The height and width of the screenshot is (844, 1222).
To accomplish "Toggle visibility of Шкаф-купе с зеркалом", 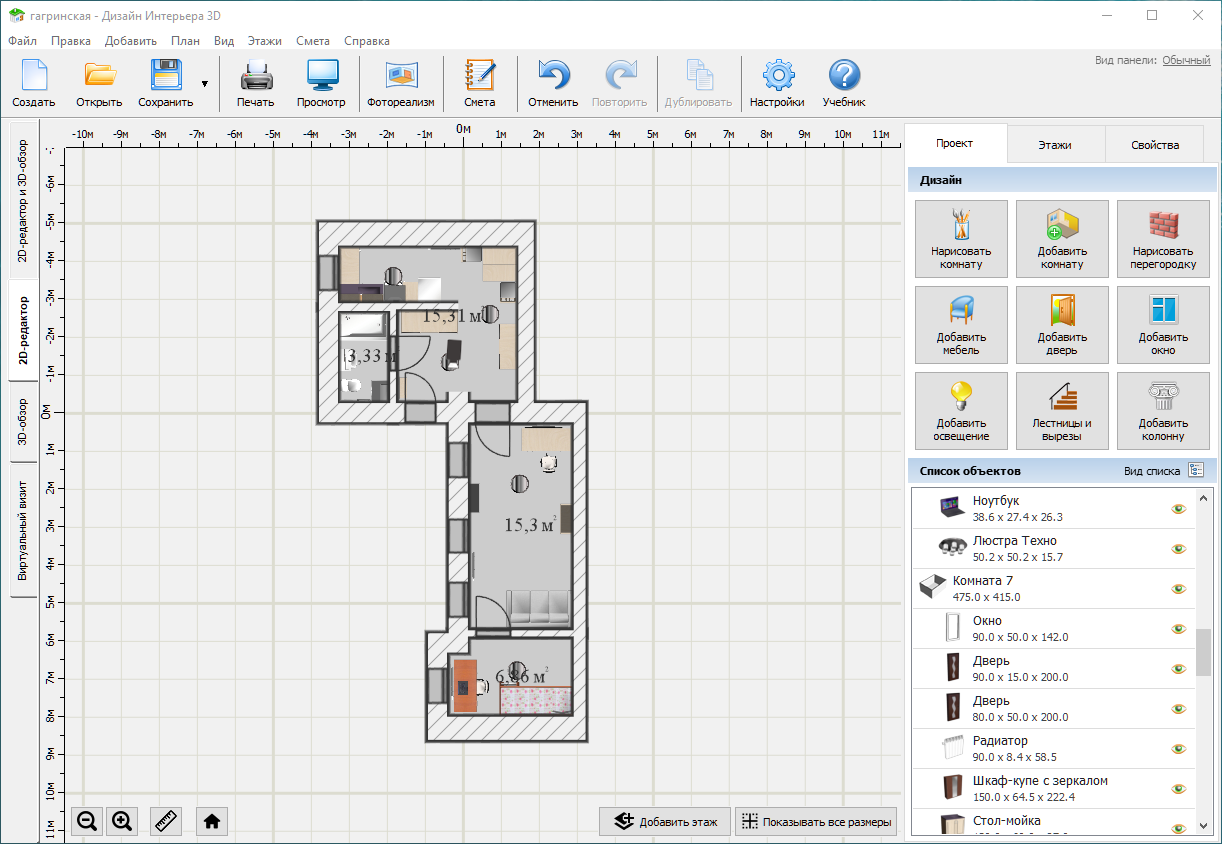I will point(1178,789).
